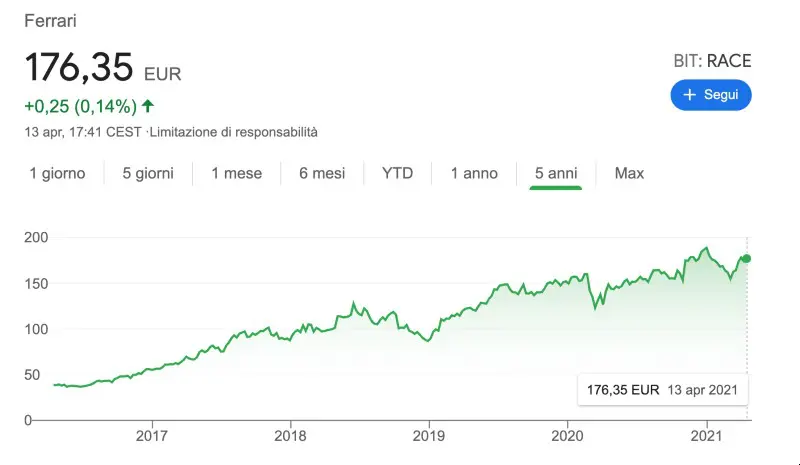This screenshot has height=465, width=800.
Task: Click the 2019 marker on the timeline axis
Action: click(429, 436)
